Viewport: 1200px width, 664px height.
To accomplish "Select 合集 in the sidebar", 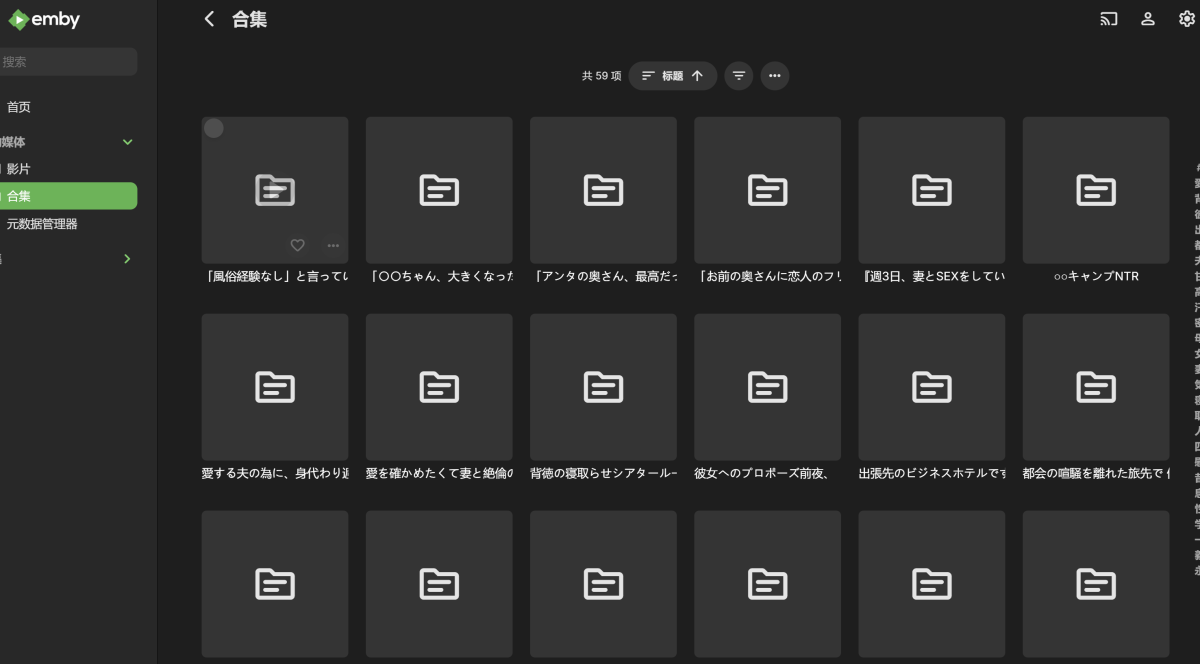I will (x=69, y=196).
